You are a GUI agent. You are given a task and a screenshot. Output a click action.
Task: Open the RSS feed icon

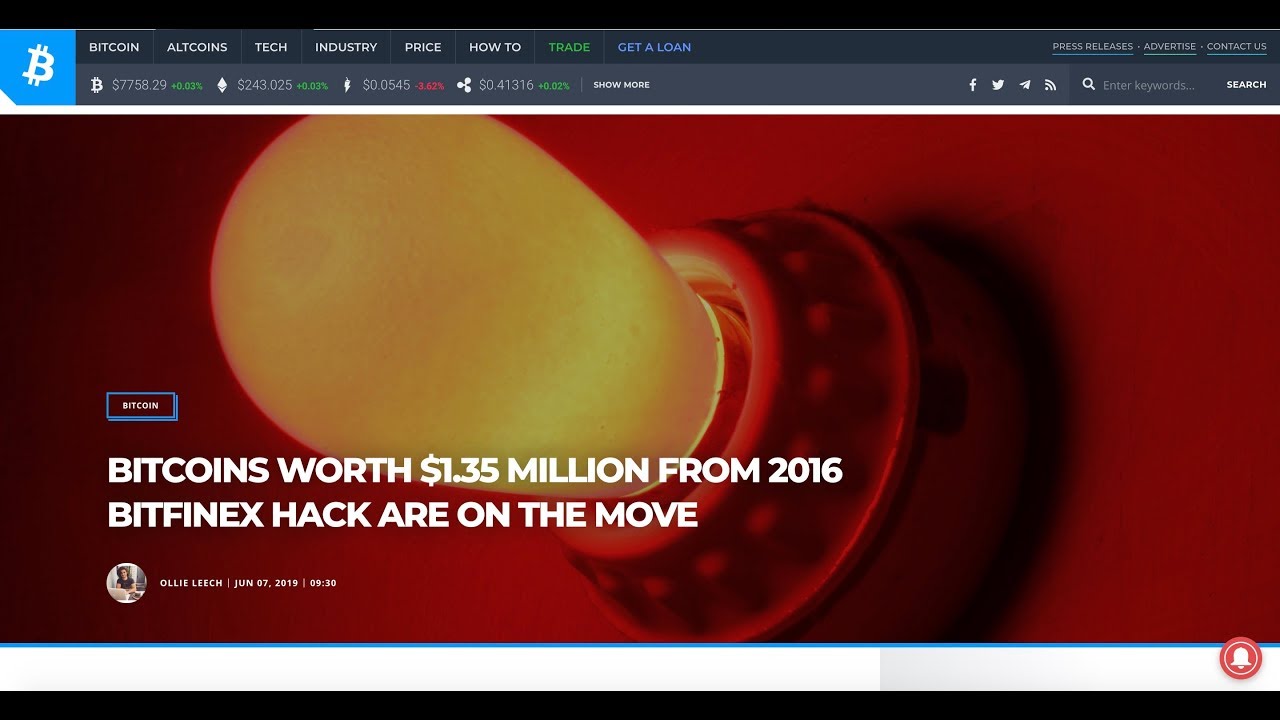pyautogui.click(x=1050, y=85)
